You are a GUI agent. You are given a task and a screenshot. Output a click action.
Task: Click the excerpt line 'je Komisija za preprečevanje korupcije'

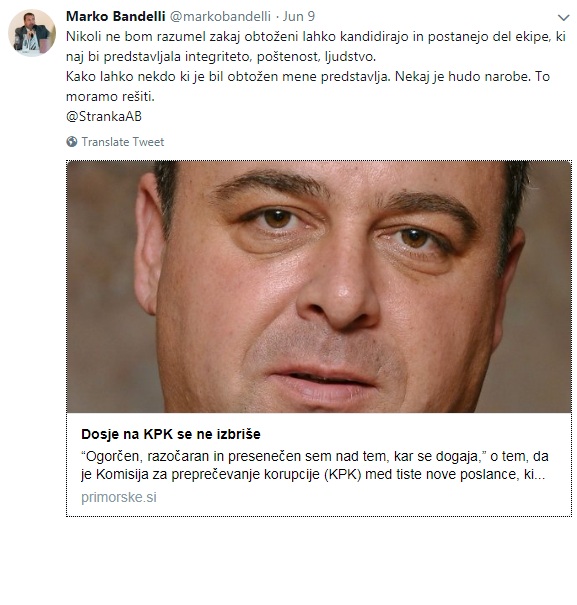(x=313, y=474)
